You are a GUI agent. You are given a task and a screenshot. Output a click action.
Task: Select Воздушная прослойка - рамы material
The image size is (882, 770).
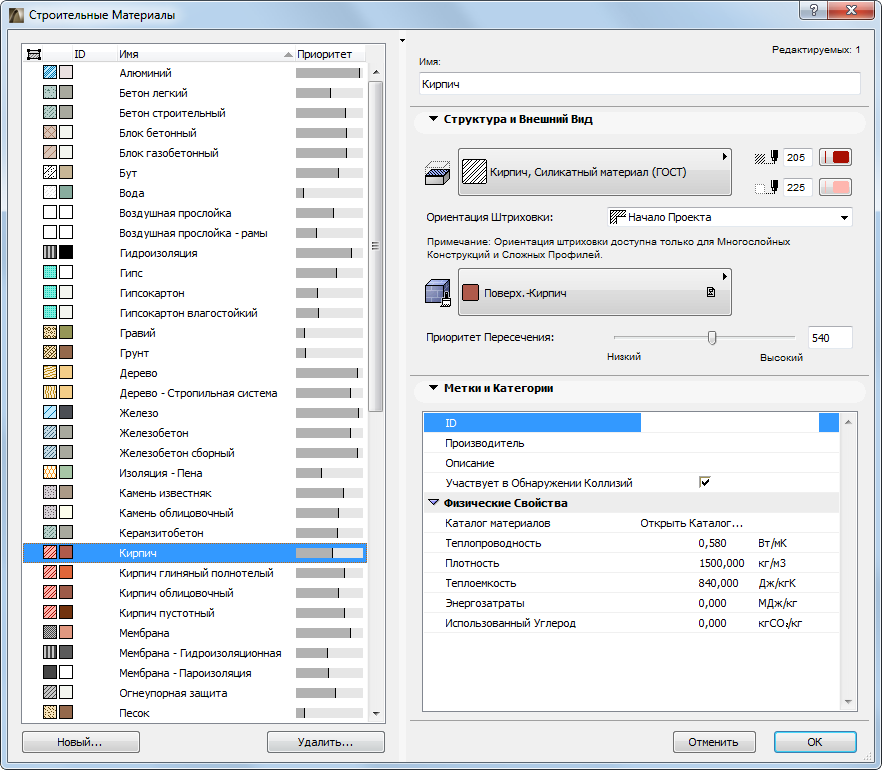point(193,233)
